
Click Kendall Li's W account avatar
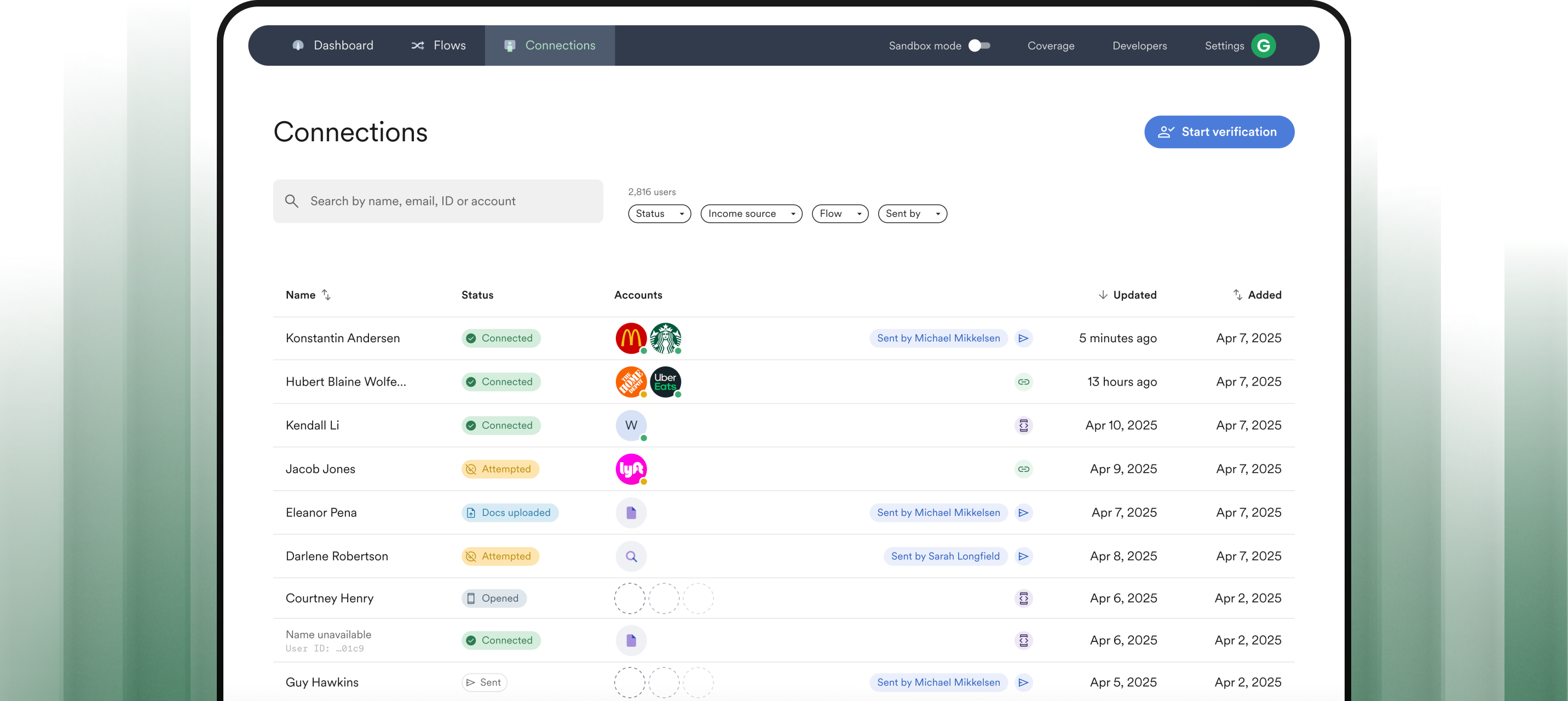tap(631, 425)
